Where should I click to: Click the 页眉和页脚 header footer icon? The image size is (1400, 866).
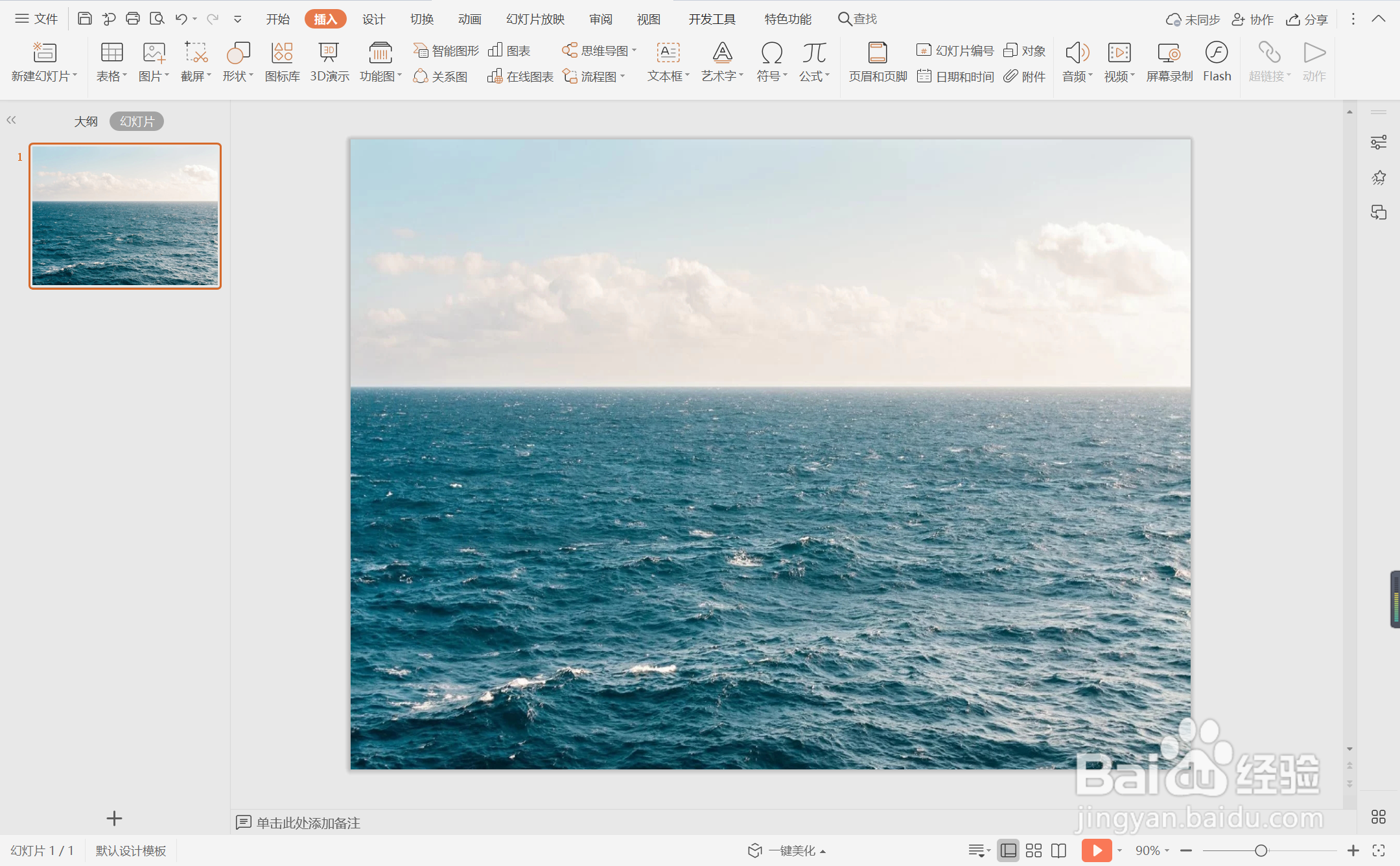(x=878, y=62)
